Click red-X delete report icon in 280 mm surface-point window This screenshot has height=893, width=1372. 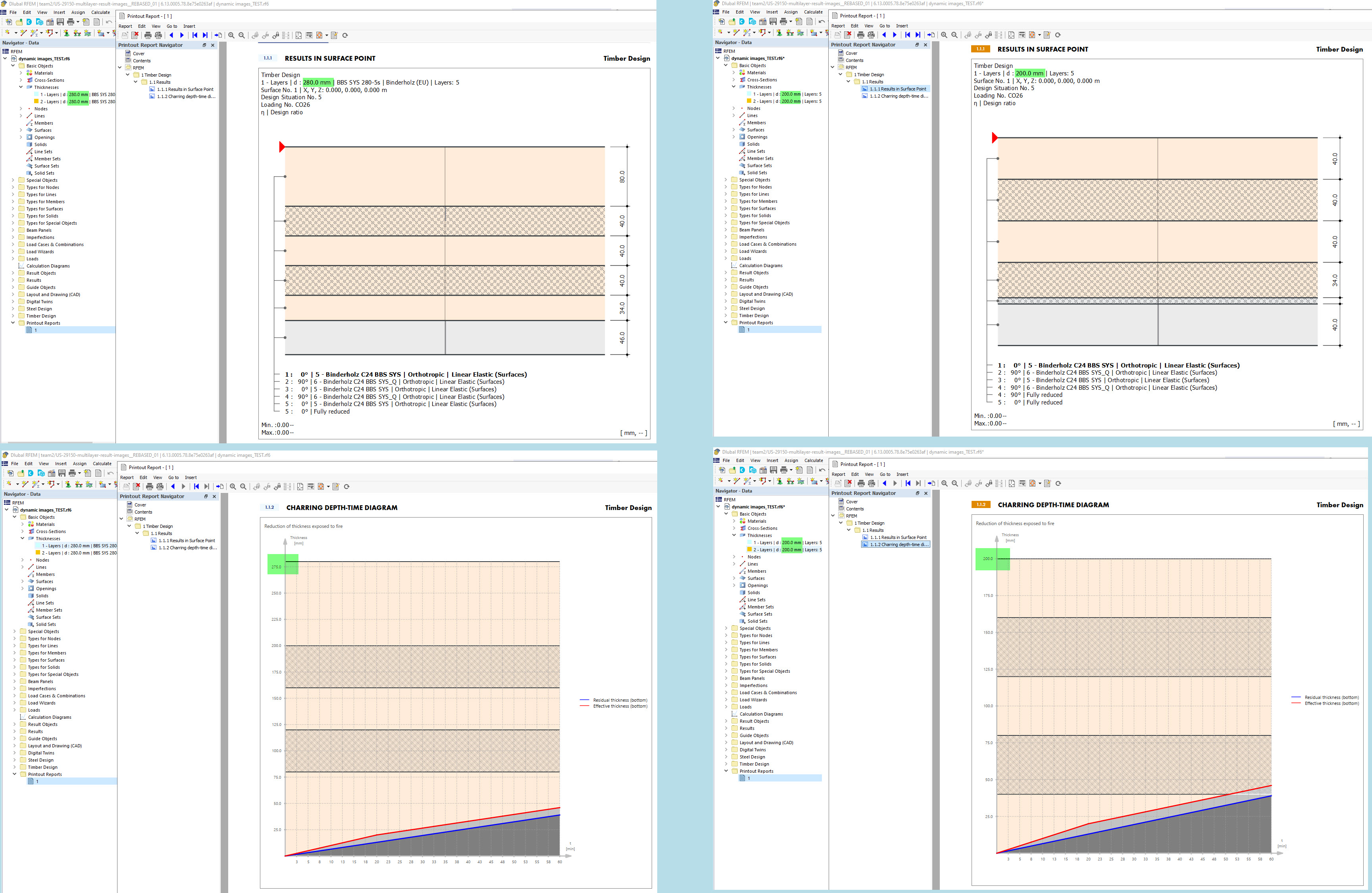135,36
